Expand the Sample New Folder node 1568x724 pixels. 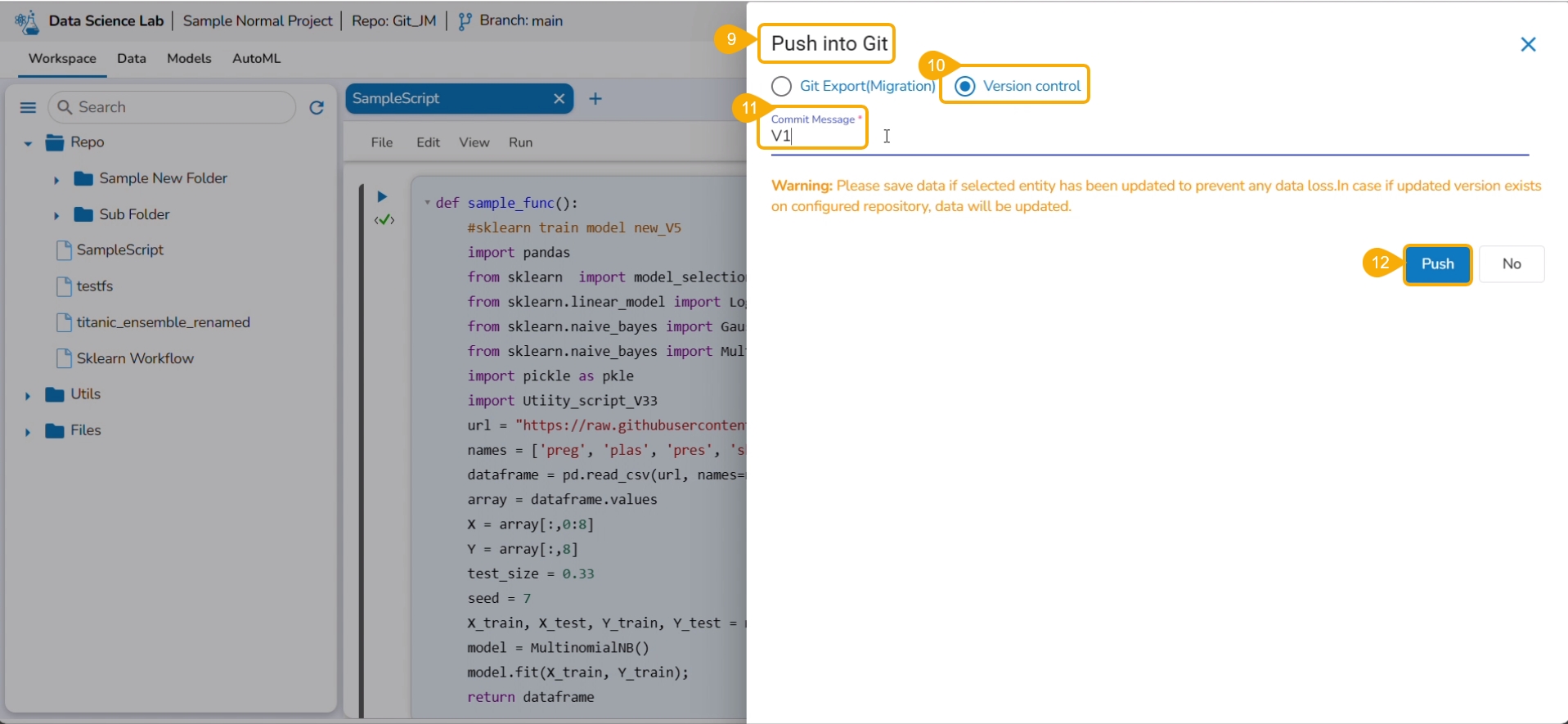56,179
